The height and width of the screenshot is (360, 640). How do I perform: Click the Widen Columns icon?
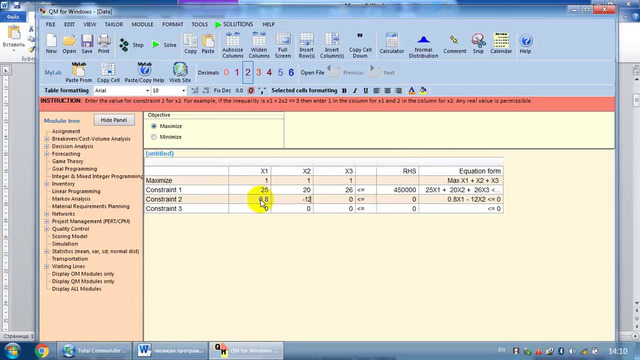[259, 45]
